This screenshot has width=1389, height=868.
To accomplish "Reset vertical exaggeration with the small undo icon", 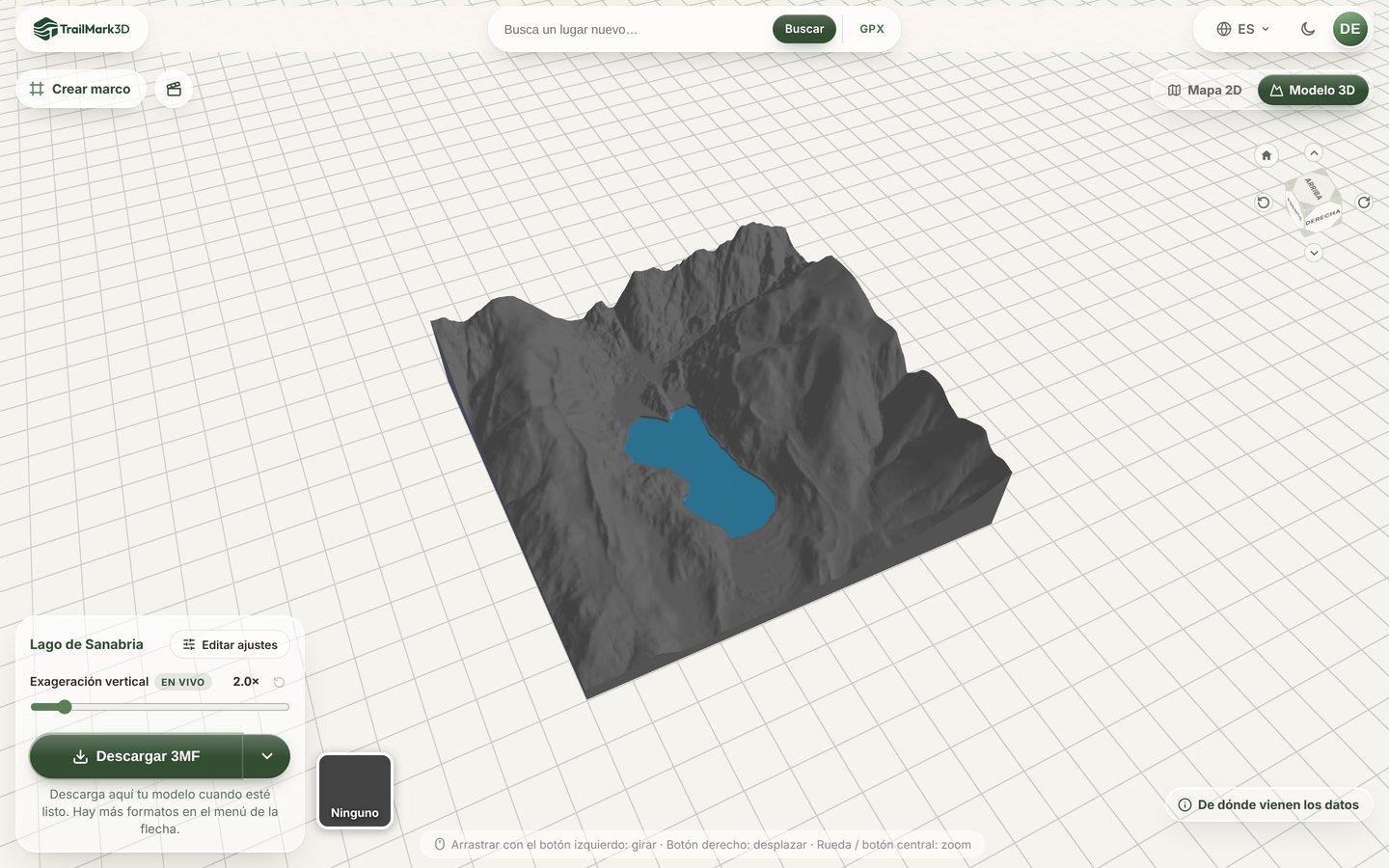I will point(279,682).
